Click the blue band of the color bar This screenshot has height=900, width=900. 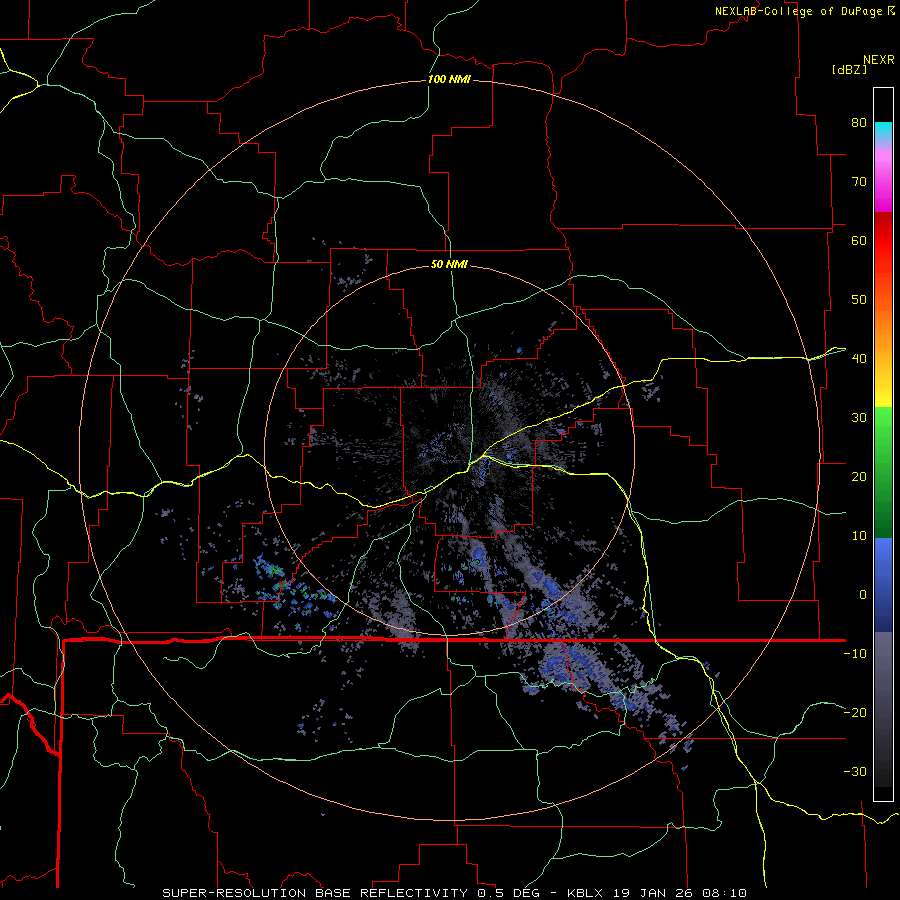pos(883,585)
